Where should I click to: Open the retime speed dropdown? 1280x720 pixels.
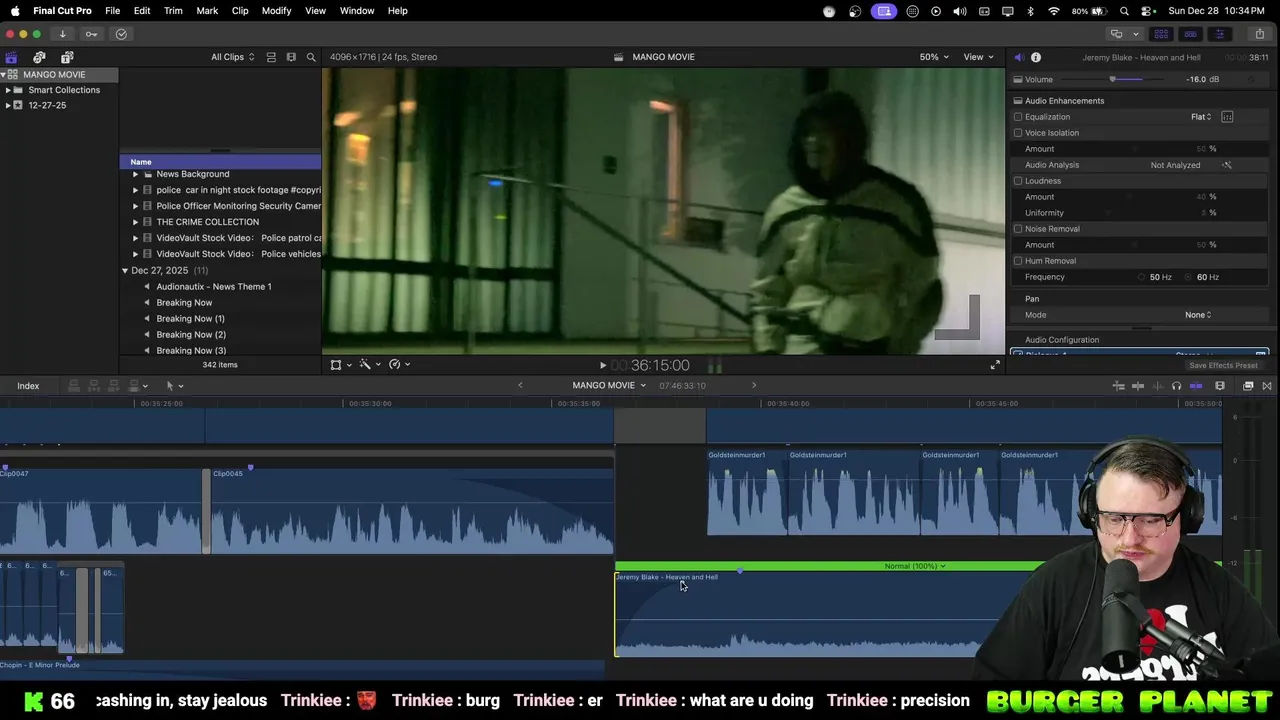pos(400,365)
